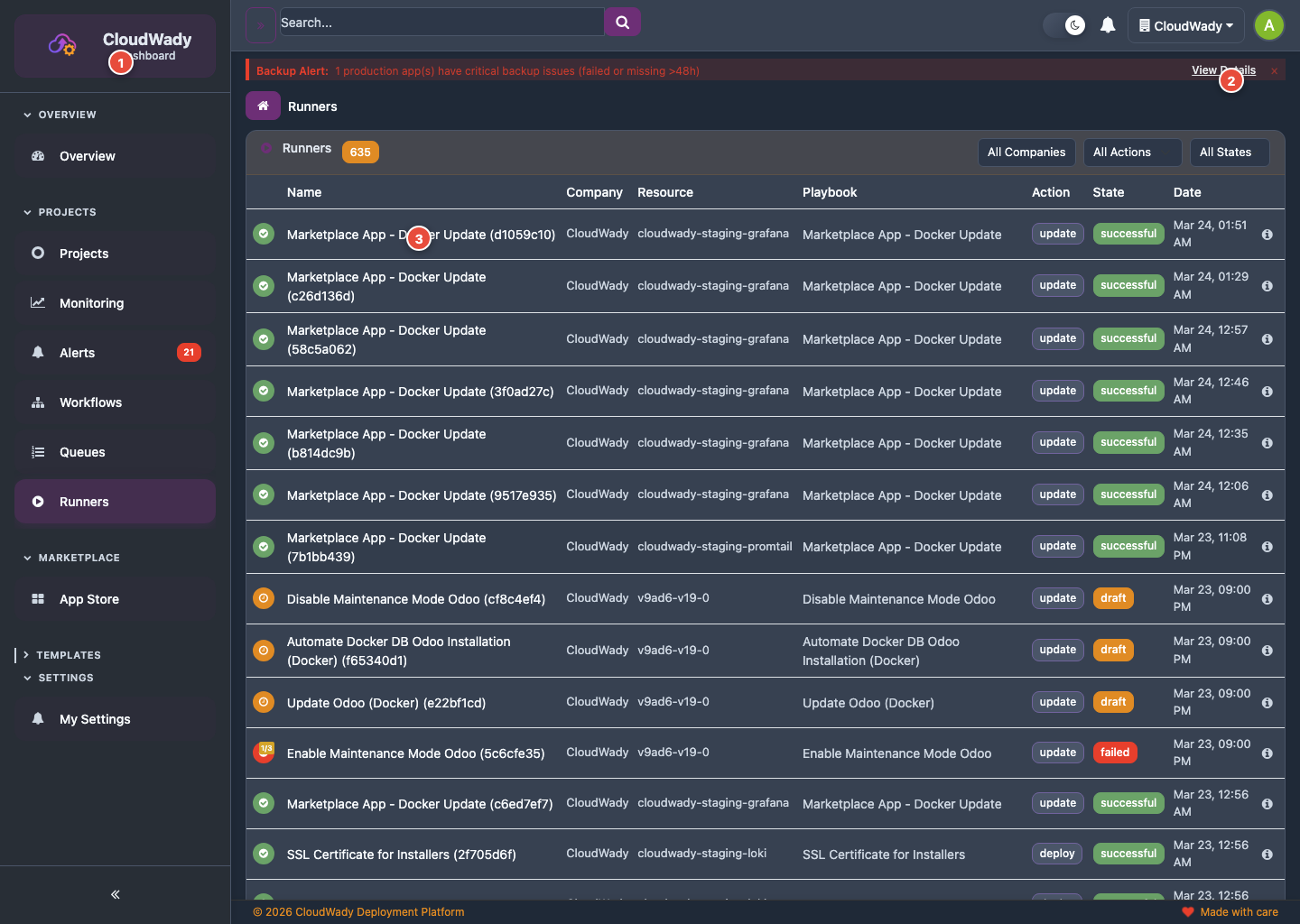1300x924 pixels.
Task: Click into the Search input field
Action: click(x=441, y=23)
